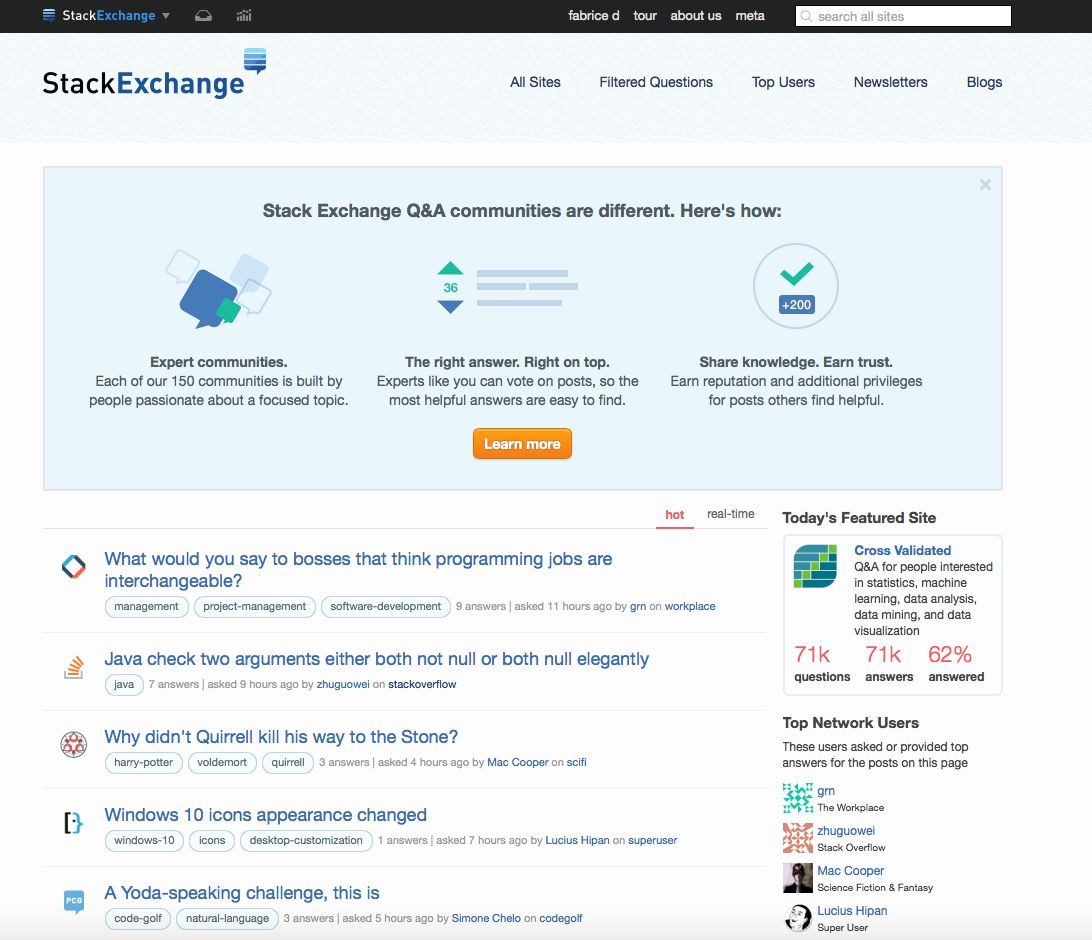
Task: Close the Q&A communities info banner
Action: point(985,185)
